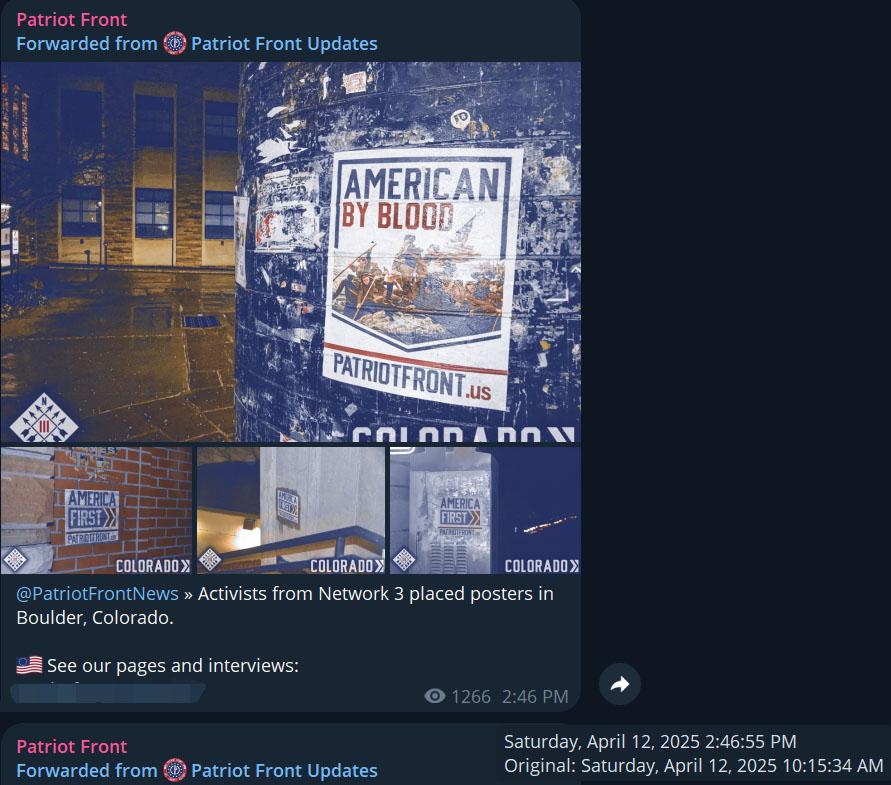Click the 2:46 PM message timestamp
This screenshot has height=785, width=891.
[535, 696]
